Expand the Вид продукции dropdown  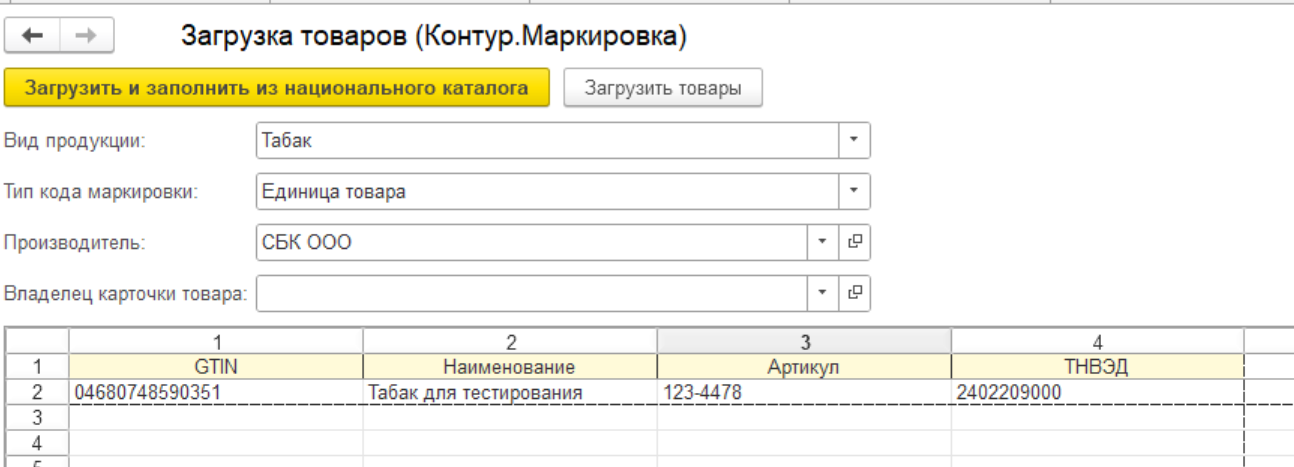pos(854,140)
